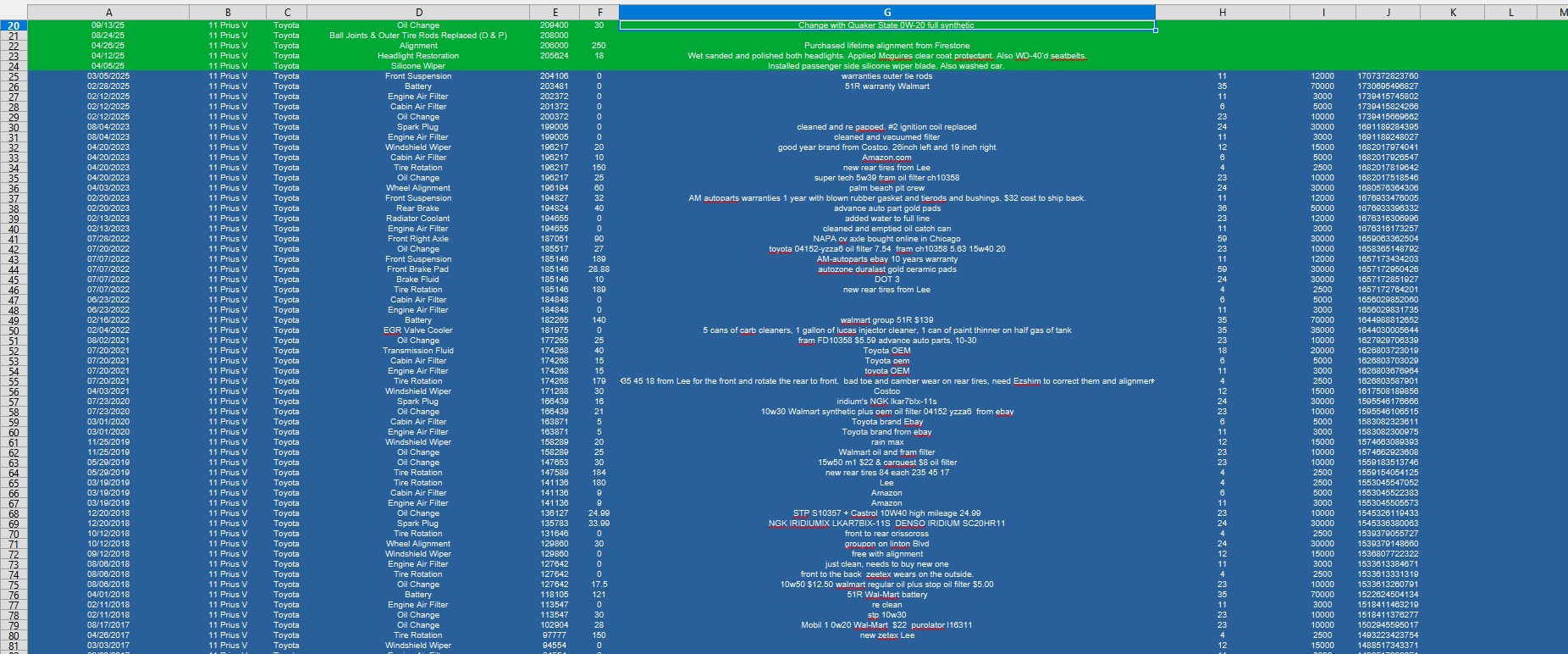
Task: Select the autozone duralast gold ceramic pads cell
Action: (x=887, y=269)
